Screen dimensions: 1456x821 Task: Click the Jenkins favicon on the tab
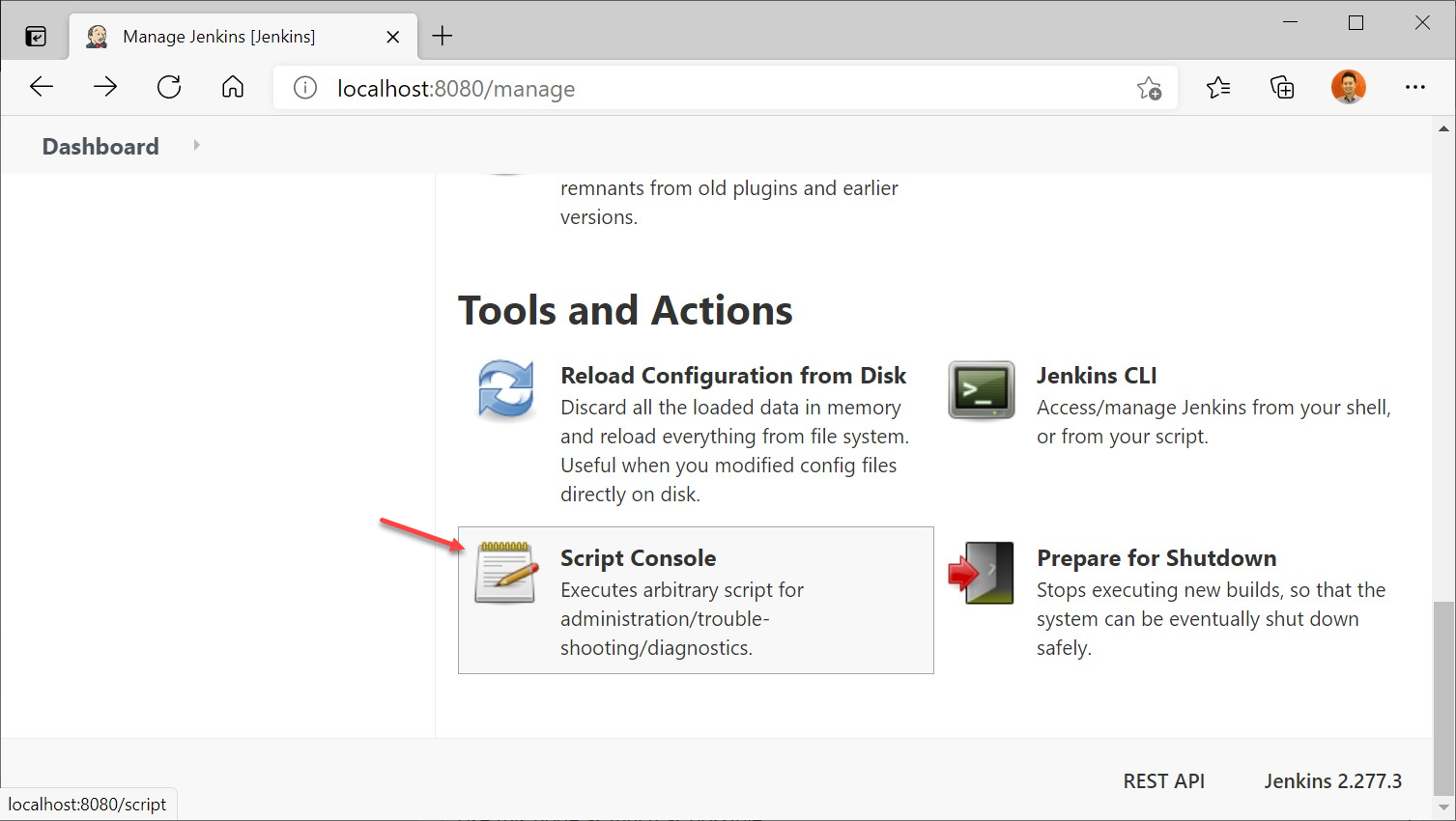97,37
